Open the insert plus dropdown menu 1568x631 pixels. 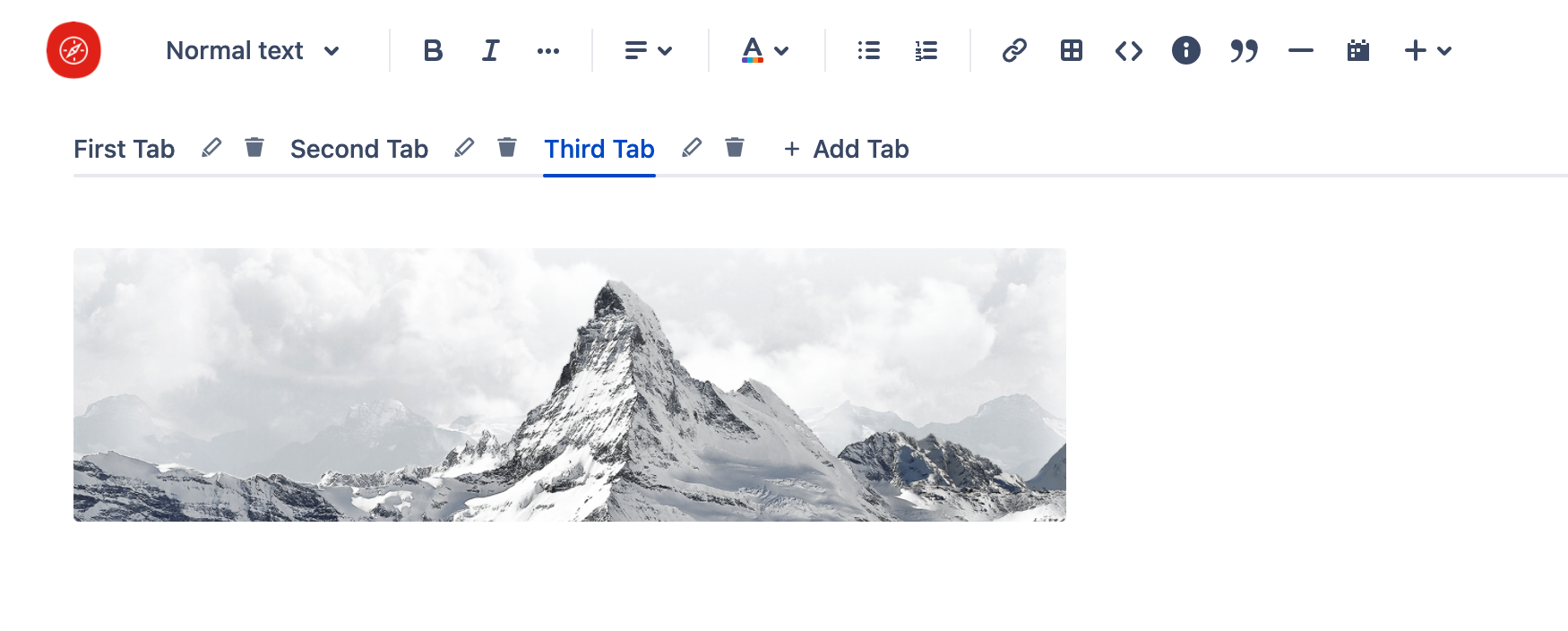pos(1427,50)
